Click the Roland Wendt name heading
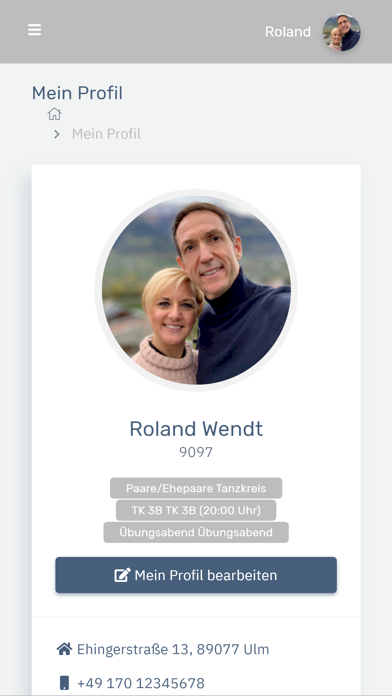 click(196, 429)
